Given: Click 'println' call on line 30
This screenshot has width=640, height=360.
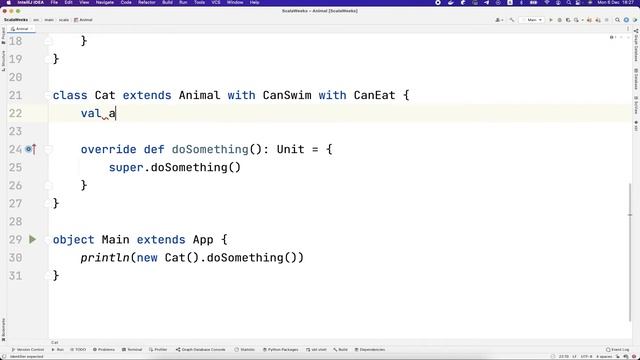Looking at the screenshot, I should pyautogui.click(x=105, y=258).
